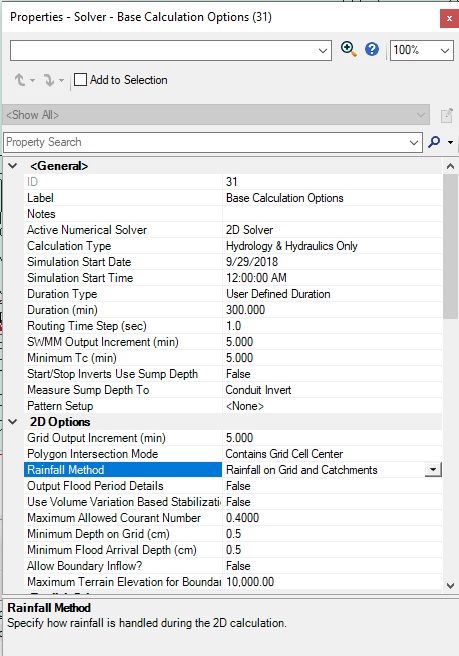Select the Active Numerical Solver row
This screenshot has width=459, height=656.
(x=233, y=230)
